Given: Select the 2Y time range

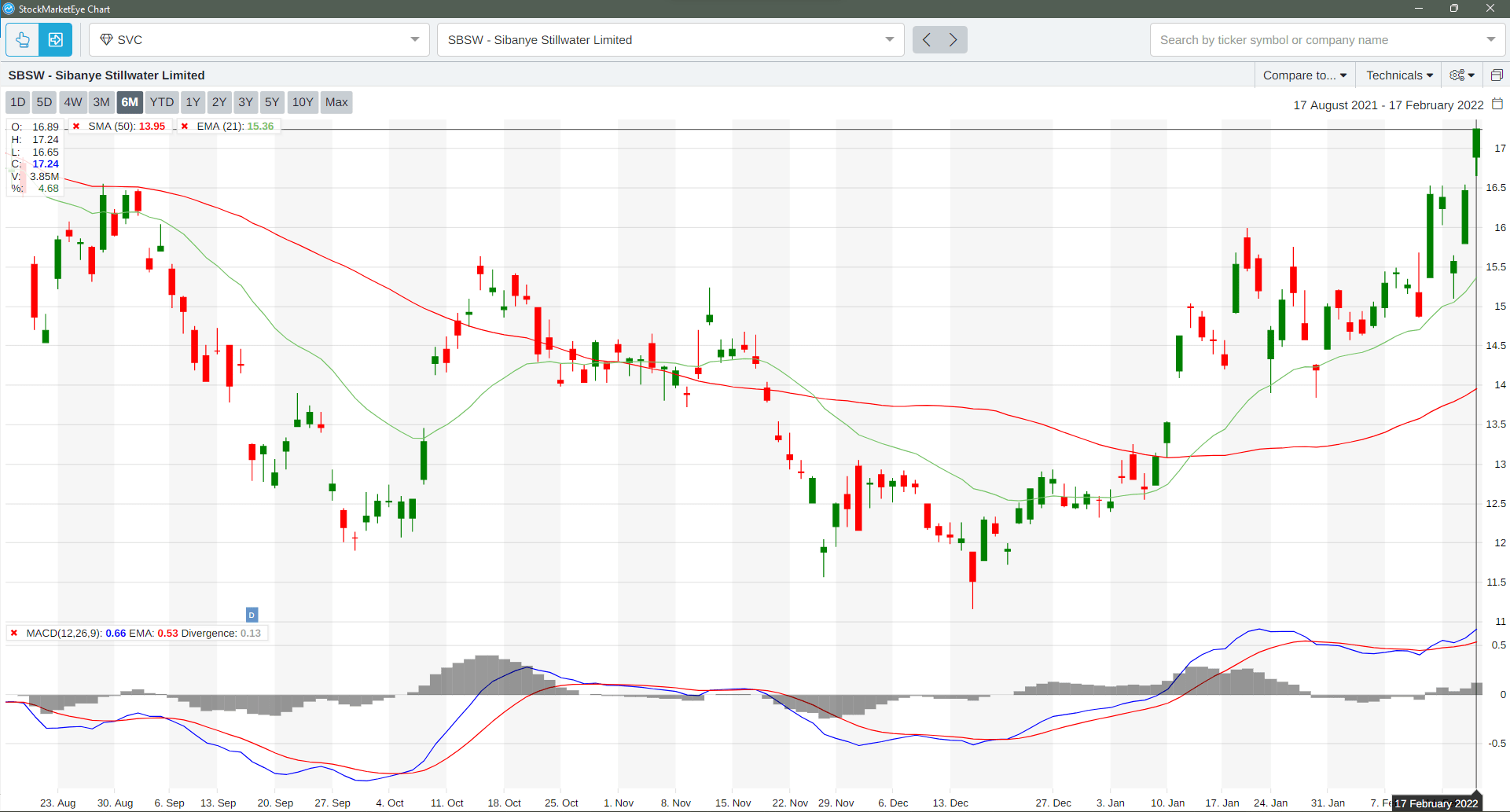Looking at the screenshot, I should [219, 102].
